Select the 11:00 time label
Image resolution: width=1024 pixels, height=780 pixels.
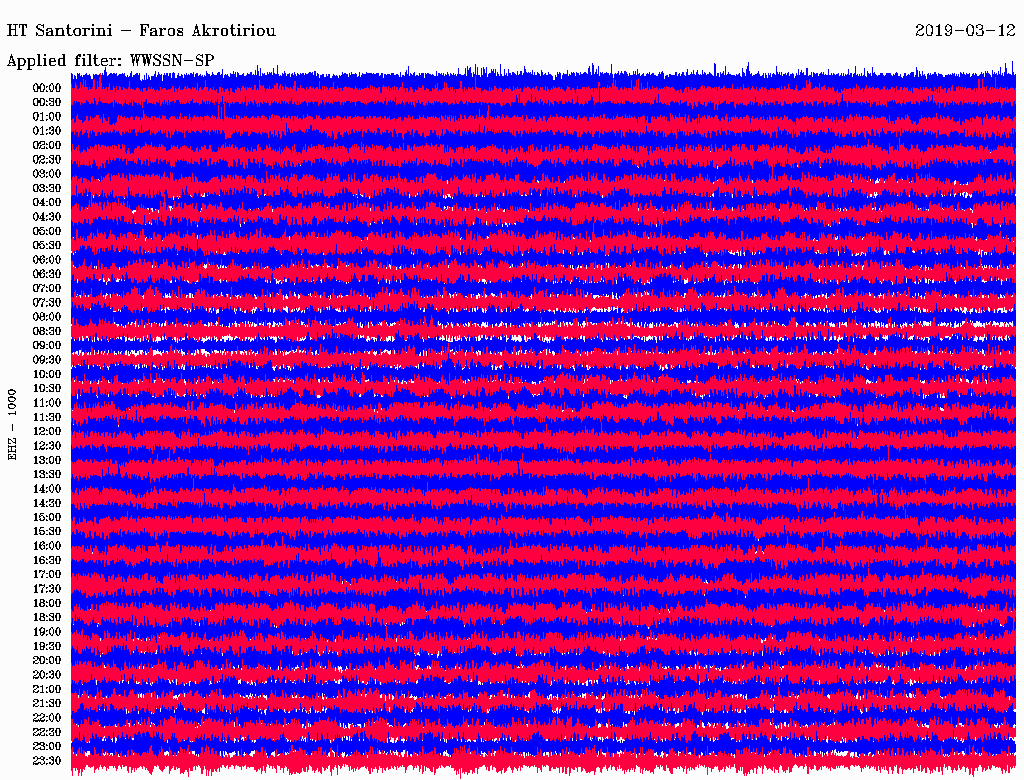tap(47, 403)
